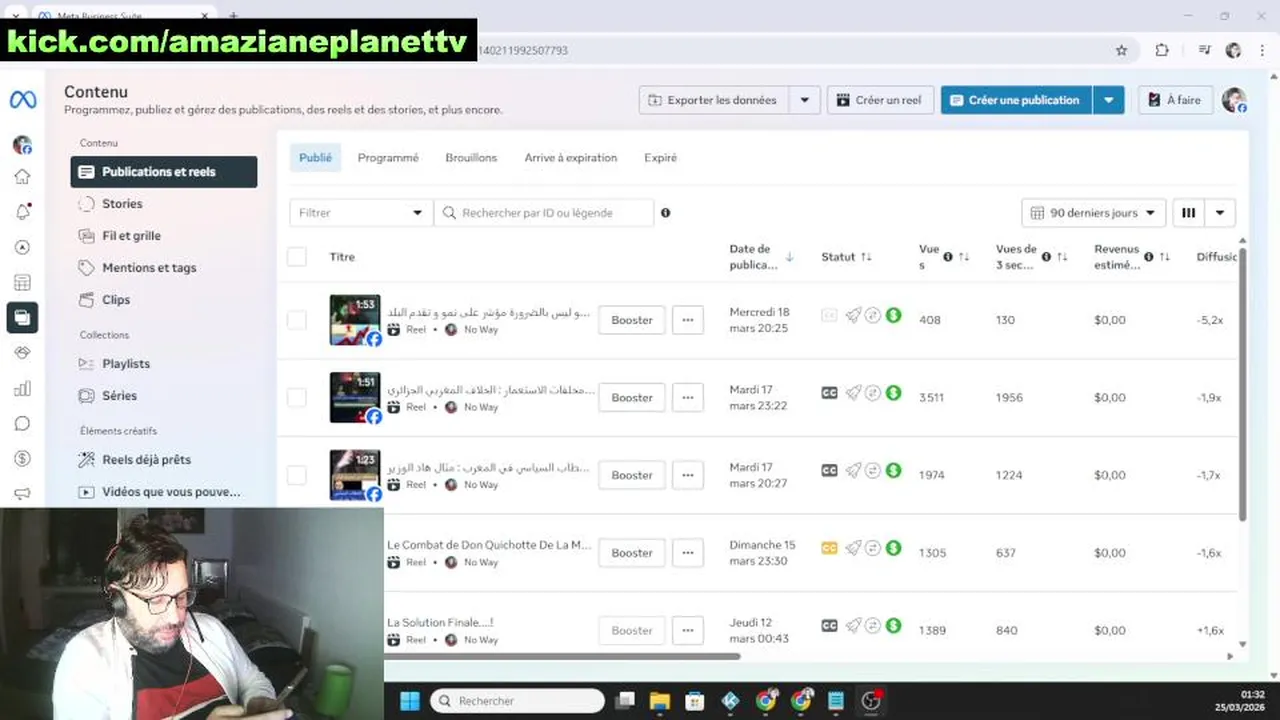The image size is (1280, 720).
Task: Open Playlists under Collections
Action: point(164,364)
